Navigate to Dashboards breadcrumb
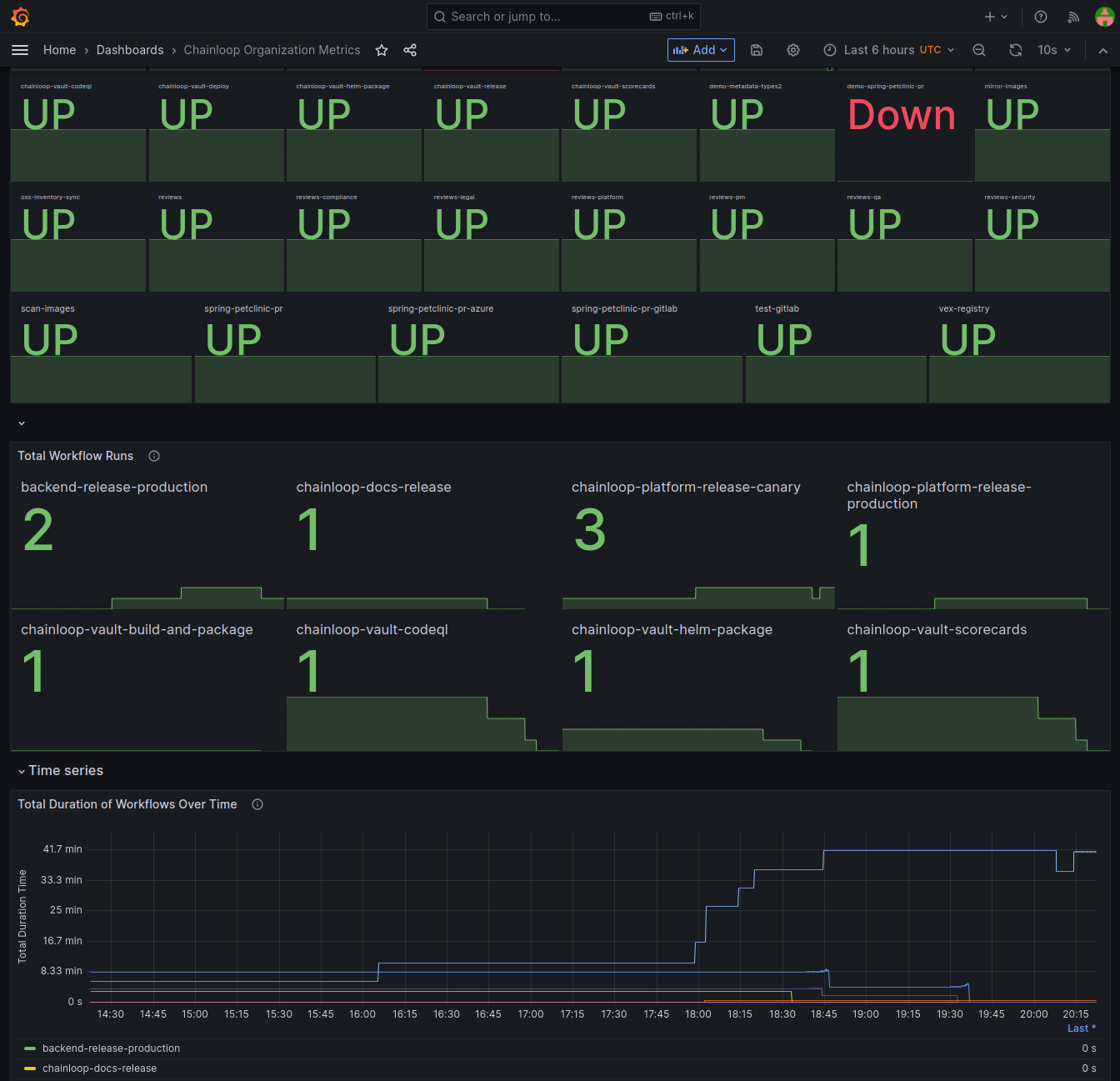This screenshot has height=1081, width=1120. [x=130, y=50]
